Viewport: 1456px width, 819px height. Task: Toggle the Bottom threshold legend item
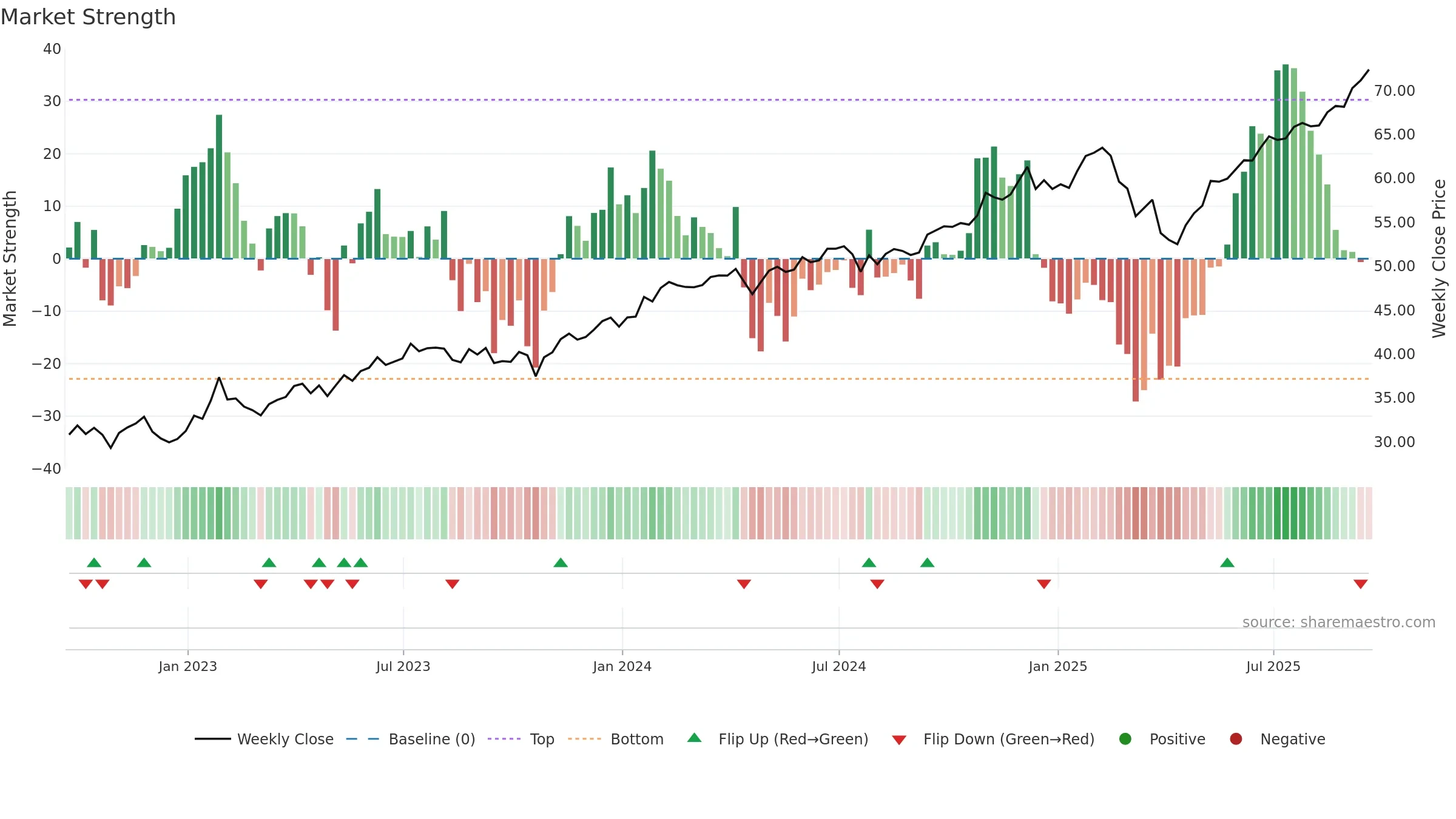click(x=616, y=739)
